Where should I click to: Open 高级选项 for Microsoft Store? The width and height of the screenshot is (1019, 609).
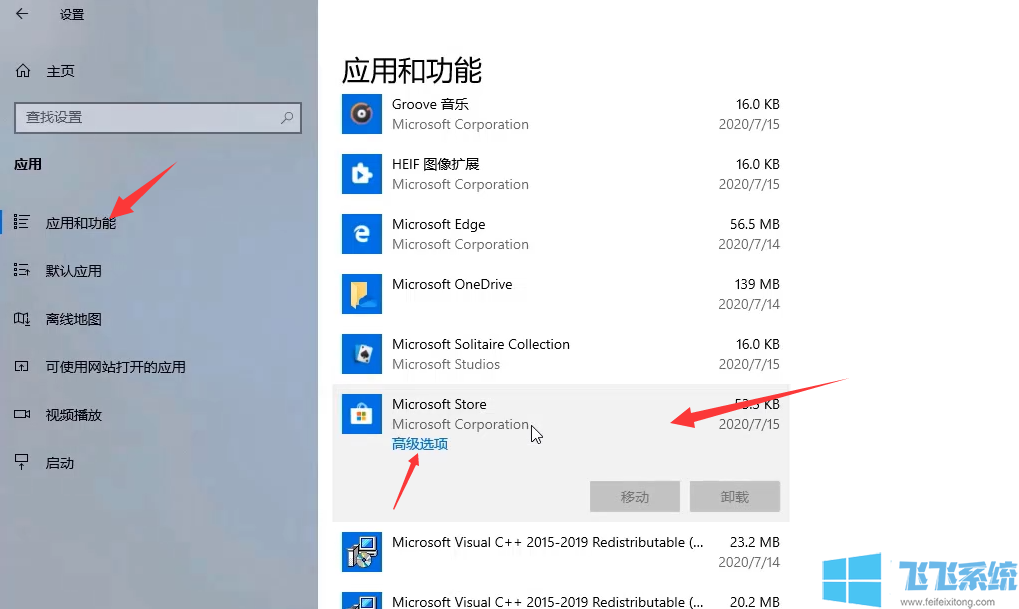[x=419, y=444]
